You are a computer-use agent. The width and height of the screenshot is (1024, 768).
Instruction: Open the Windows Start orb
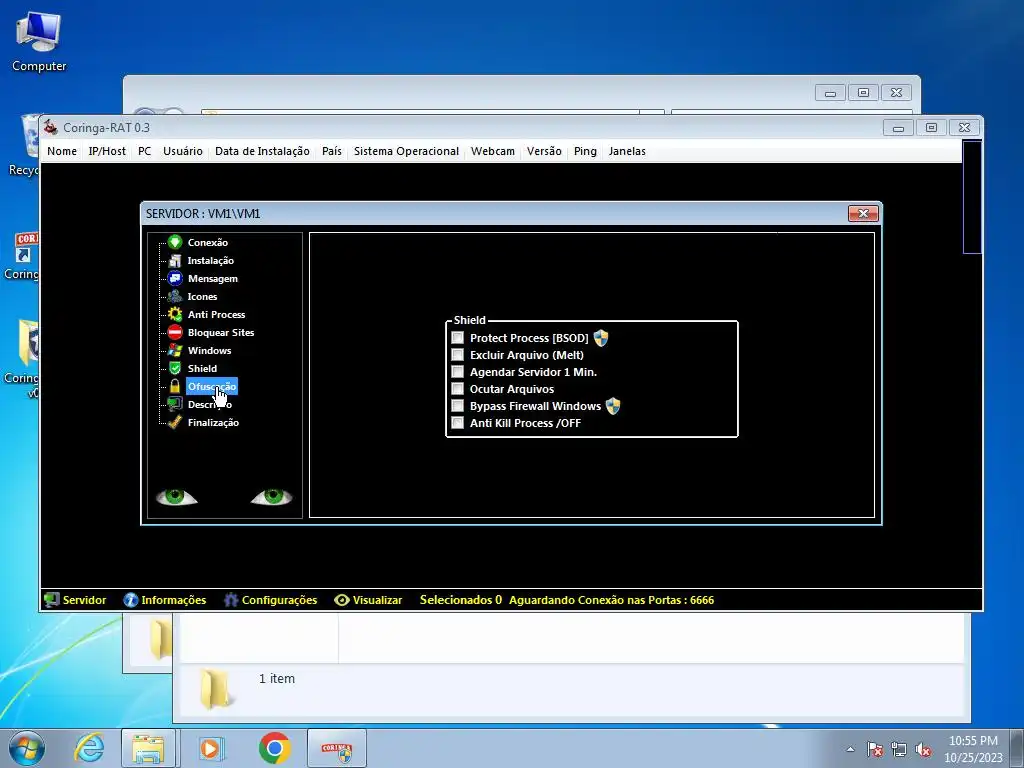click(x=27, y=748)
